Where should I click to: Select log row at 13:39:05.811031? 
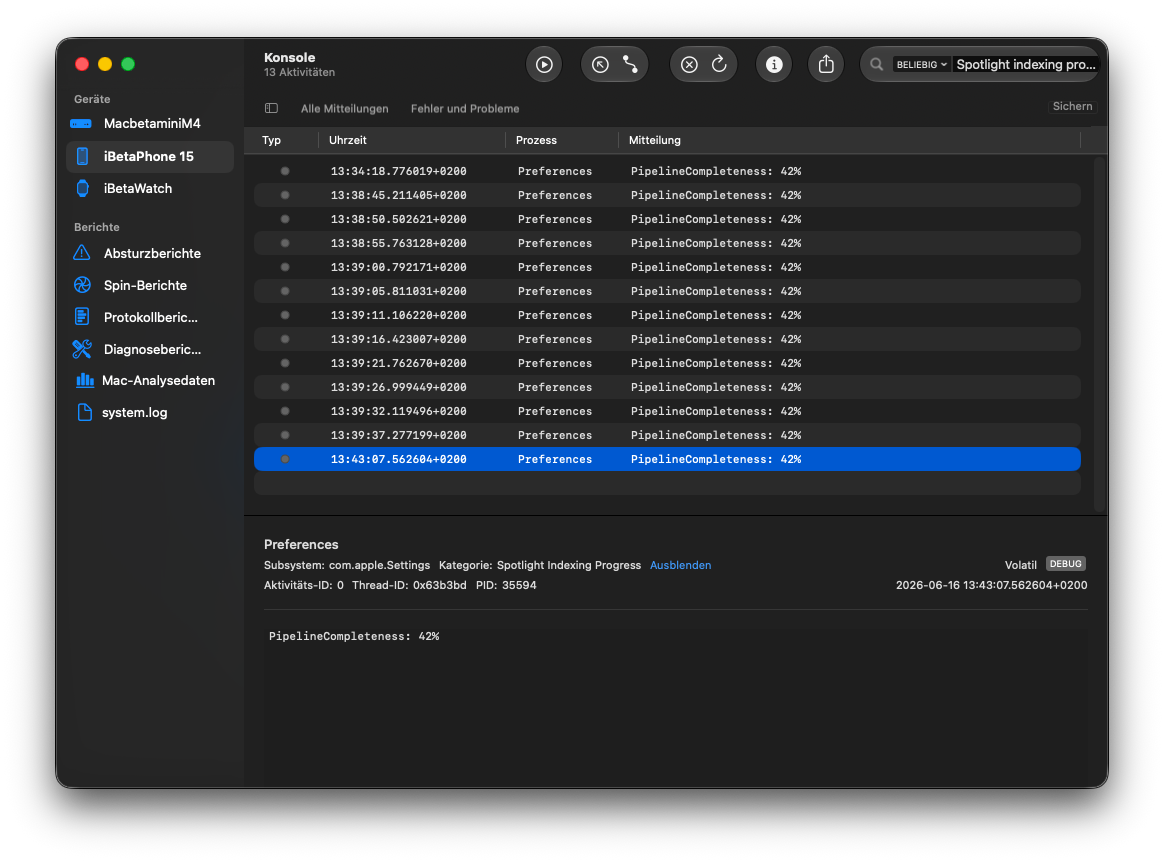pos(667,291)
